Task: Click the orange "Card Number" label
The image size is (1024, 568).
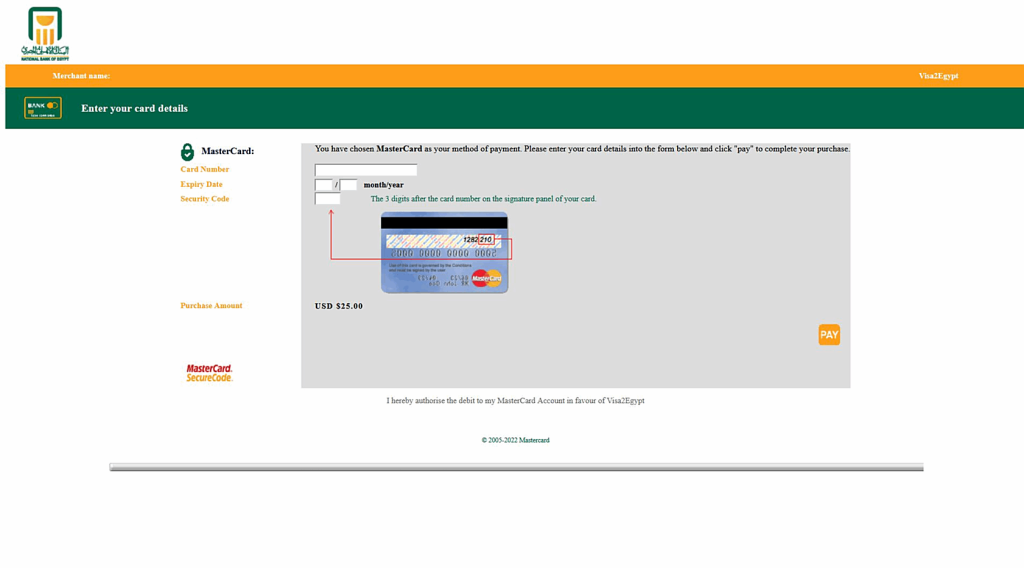Action: tap(204, 170)
